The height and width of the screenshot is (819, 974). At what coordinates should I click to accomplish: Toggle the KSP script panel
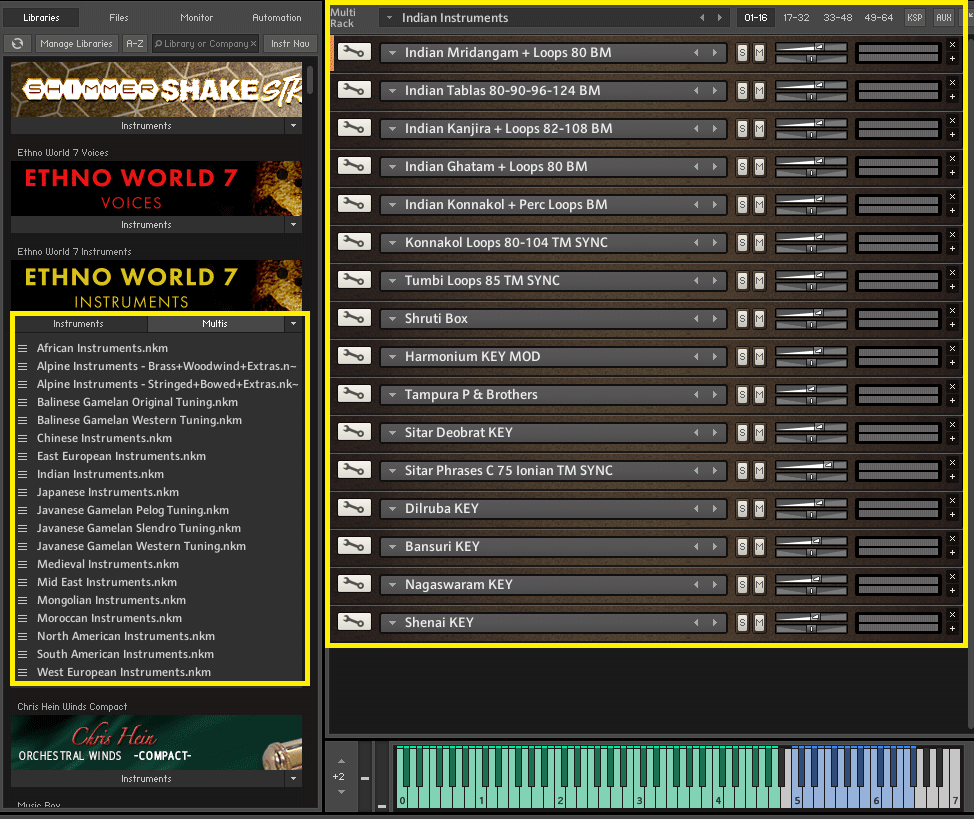[x=914, y=17]
